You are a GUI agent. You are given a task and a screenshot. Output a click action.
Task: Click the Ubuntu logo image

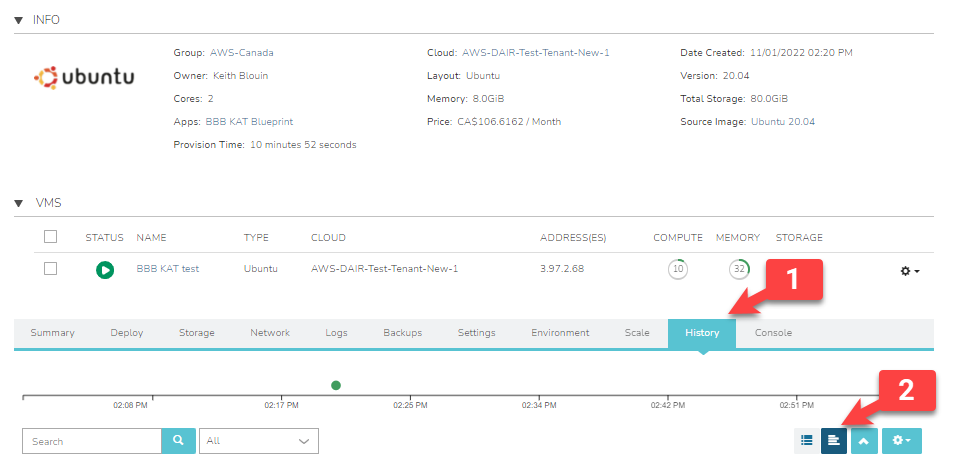pyautogui.click(x=84, y=77)
